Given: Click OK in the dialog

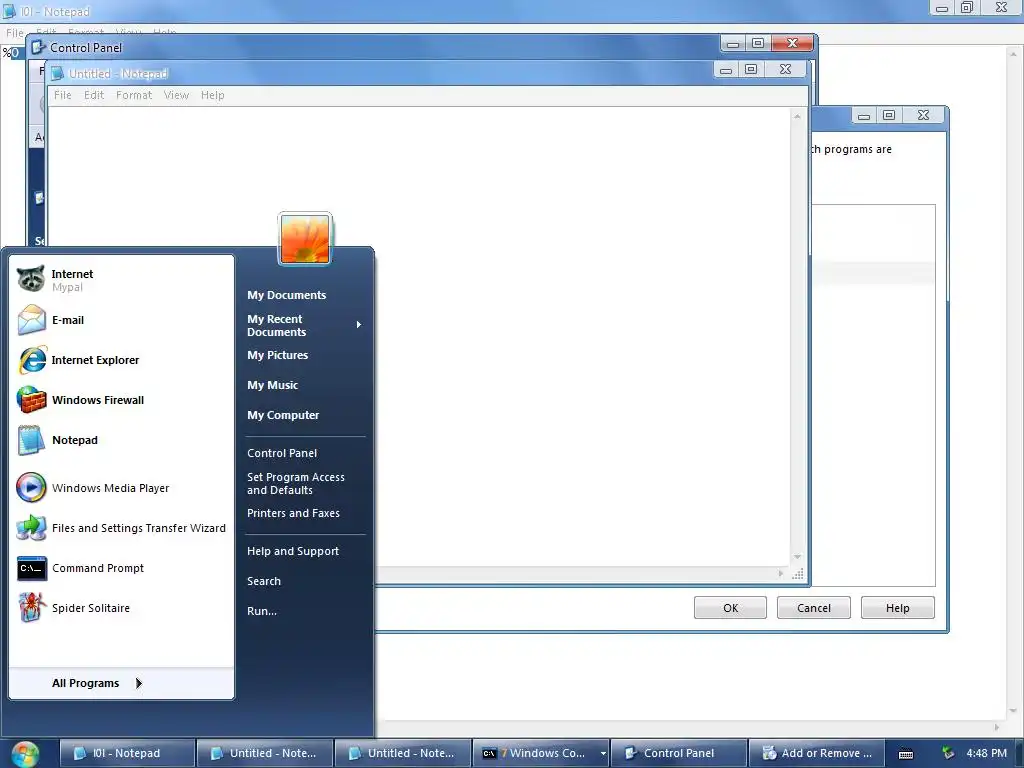Looking at the screenshot, I should [730, 608].
